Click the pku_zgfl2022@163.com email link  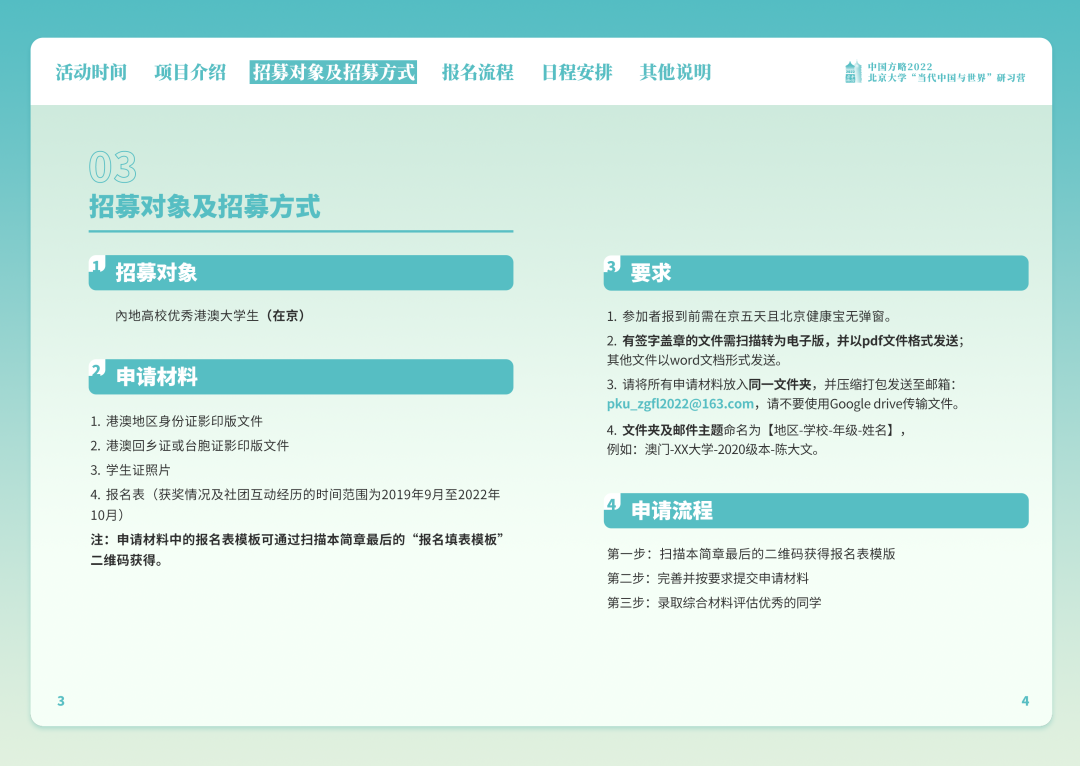click(680, 404)
